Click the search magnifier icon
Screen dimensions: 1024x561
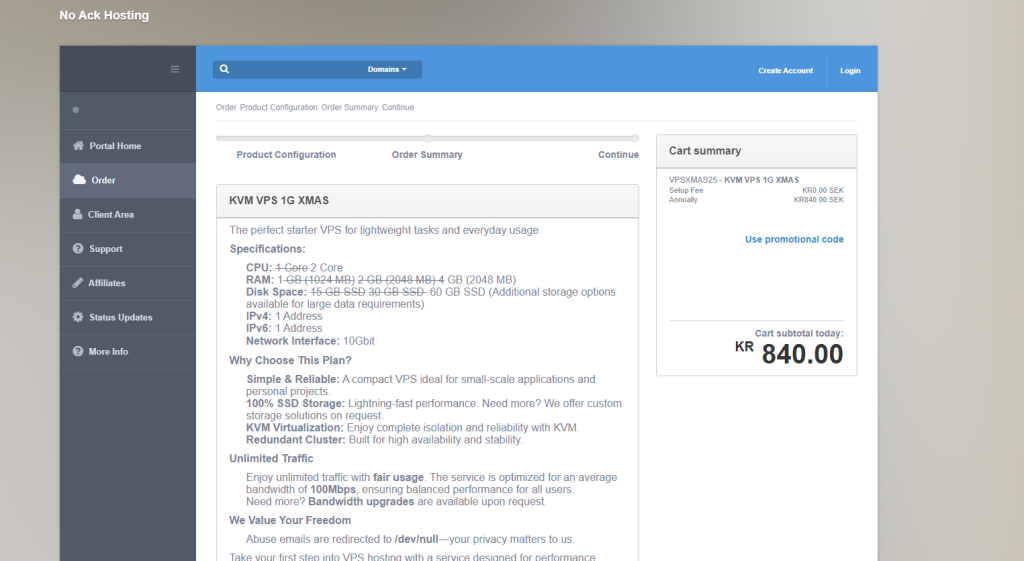pyautogui.click(x=224, y=69)
